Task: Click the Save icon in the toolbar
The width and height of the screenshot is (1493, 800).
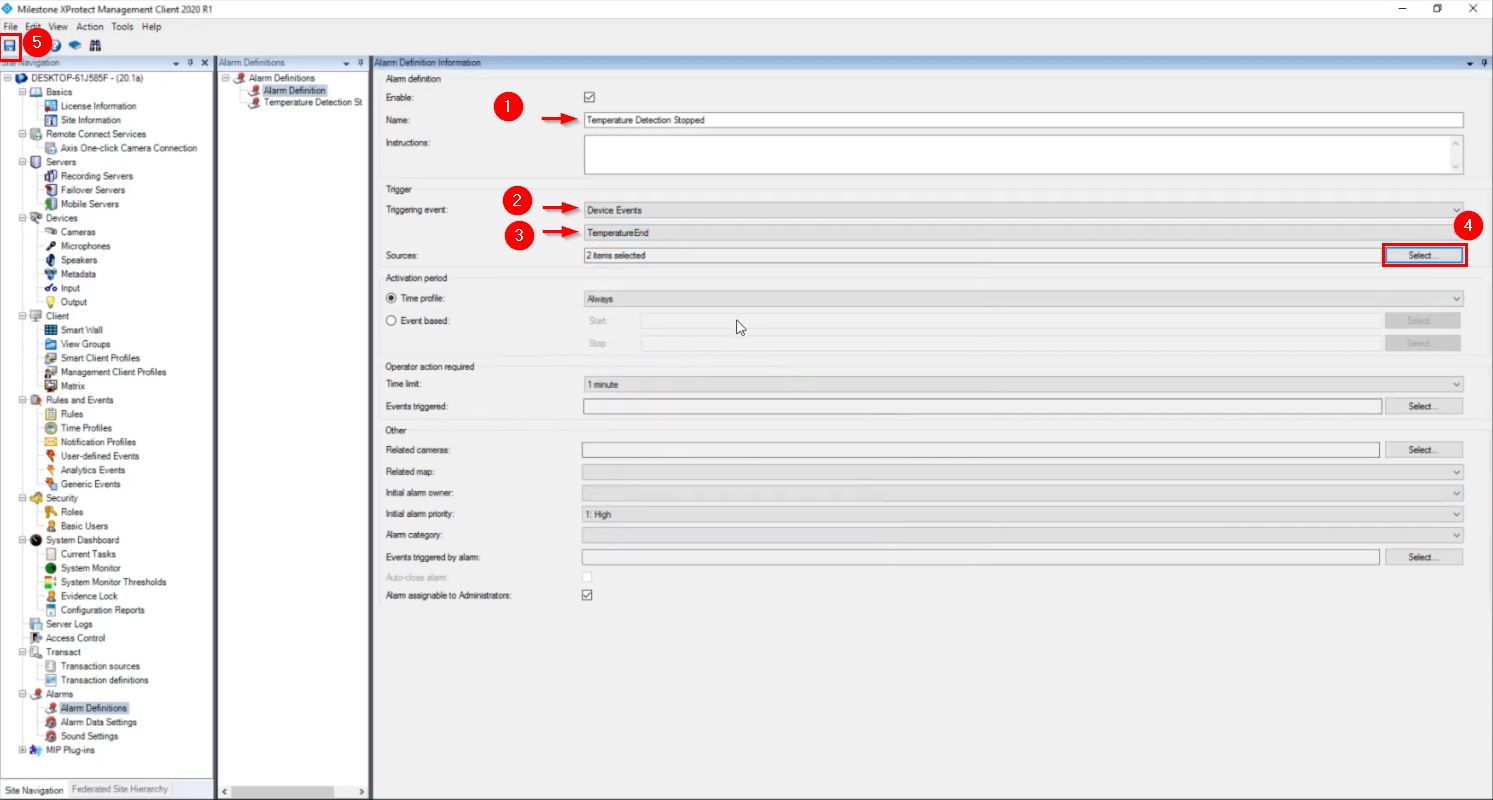Action: 10,45
